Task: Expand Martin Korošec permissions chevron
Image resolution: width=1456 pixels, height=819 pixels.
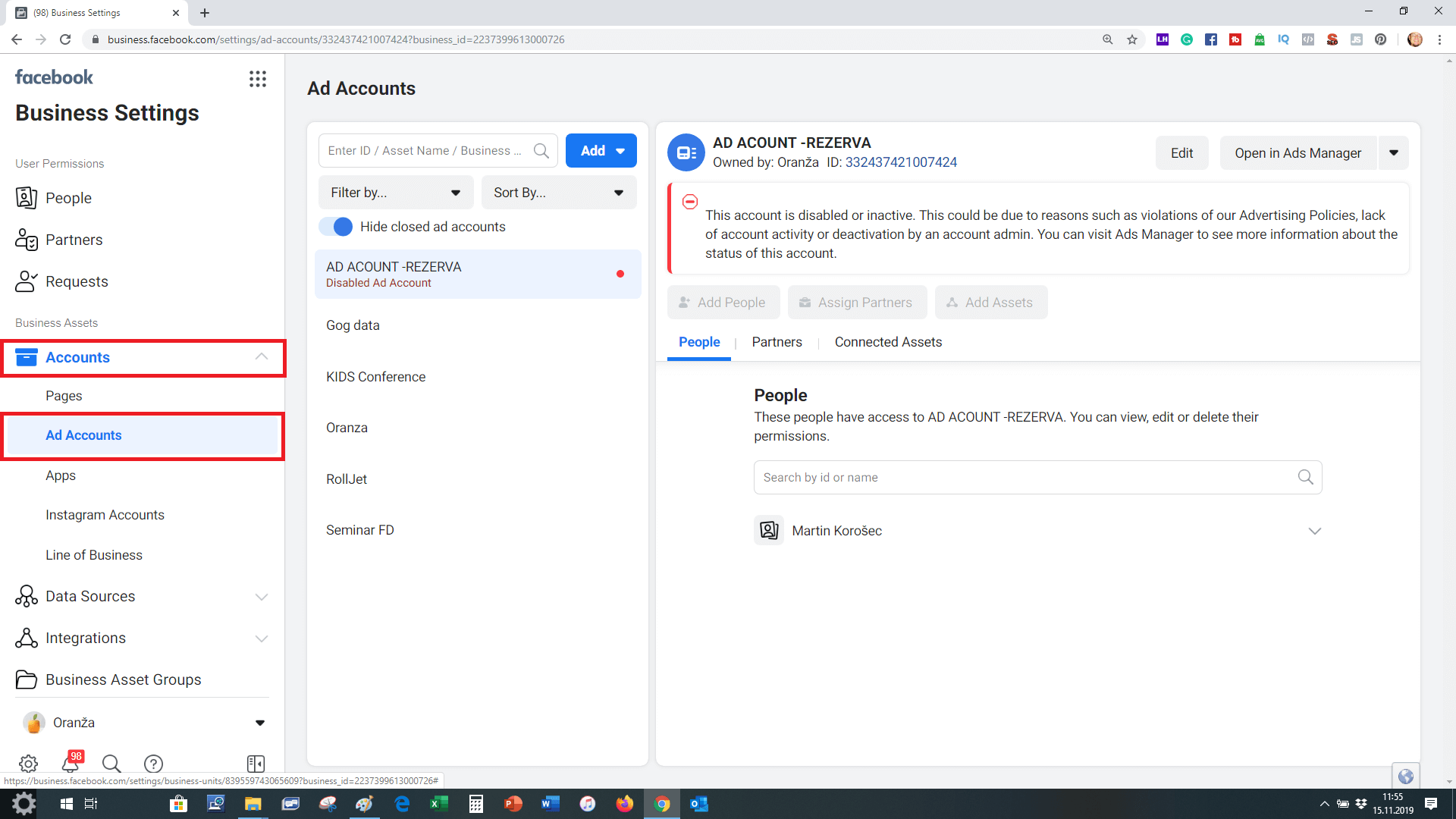Action: click(1314, 531)
